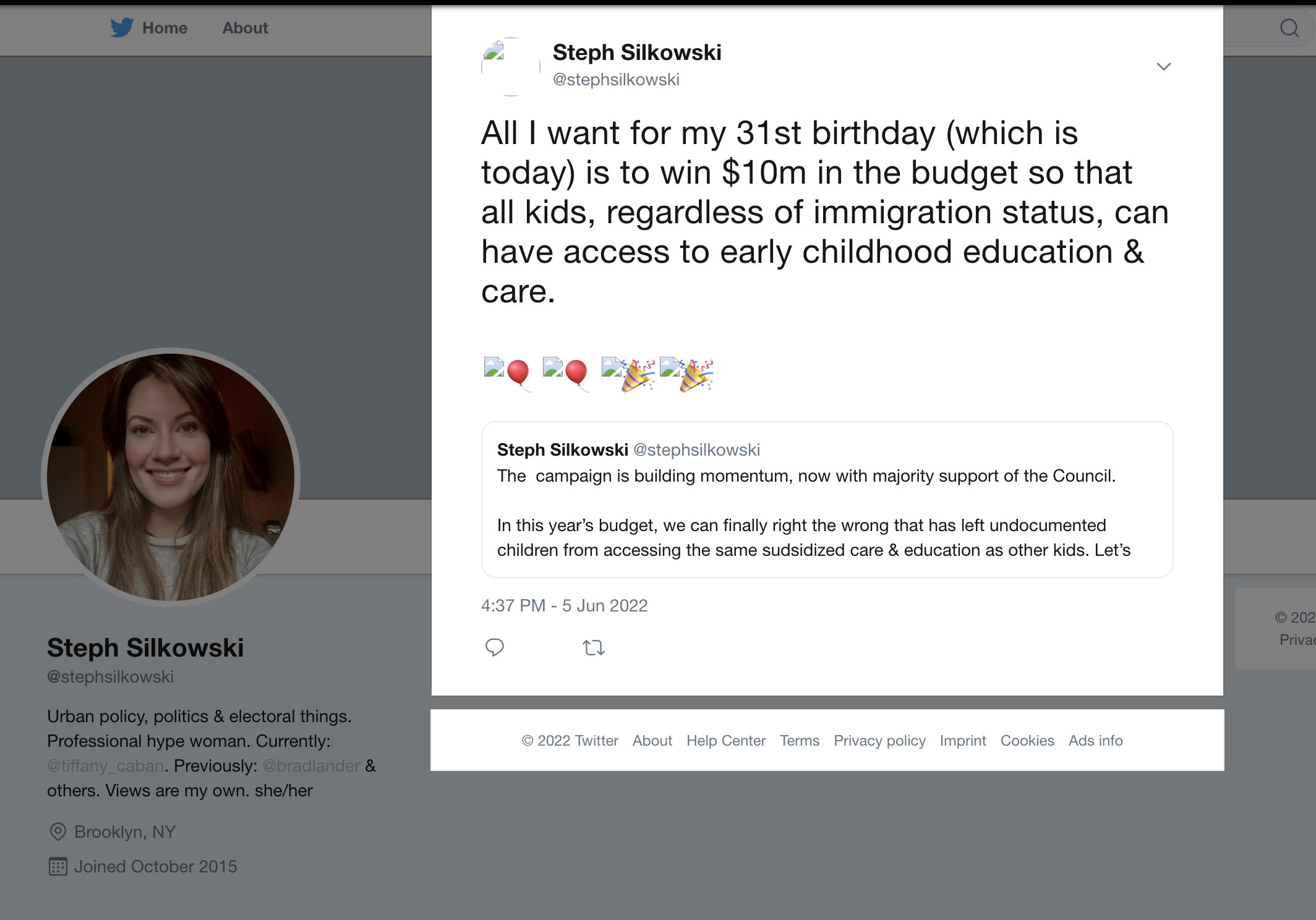Screen dimensions: 1316x920
Task: Click the retweet arrows icon
Action: pyautogui.click(x=593, y=647)
